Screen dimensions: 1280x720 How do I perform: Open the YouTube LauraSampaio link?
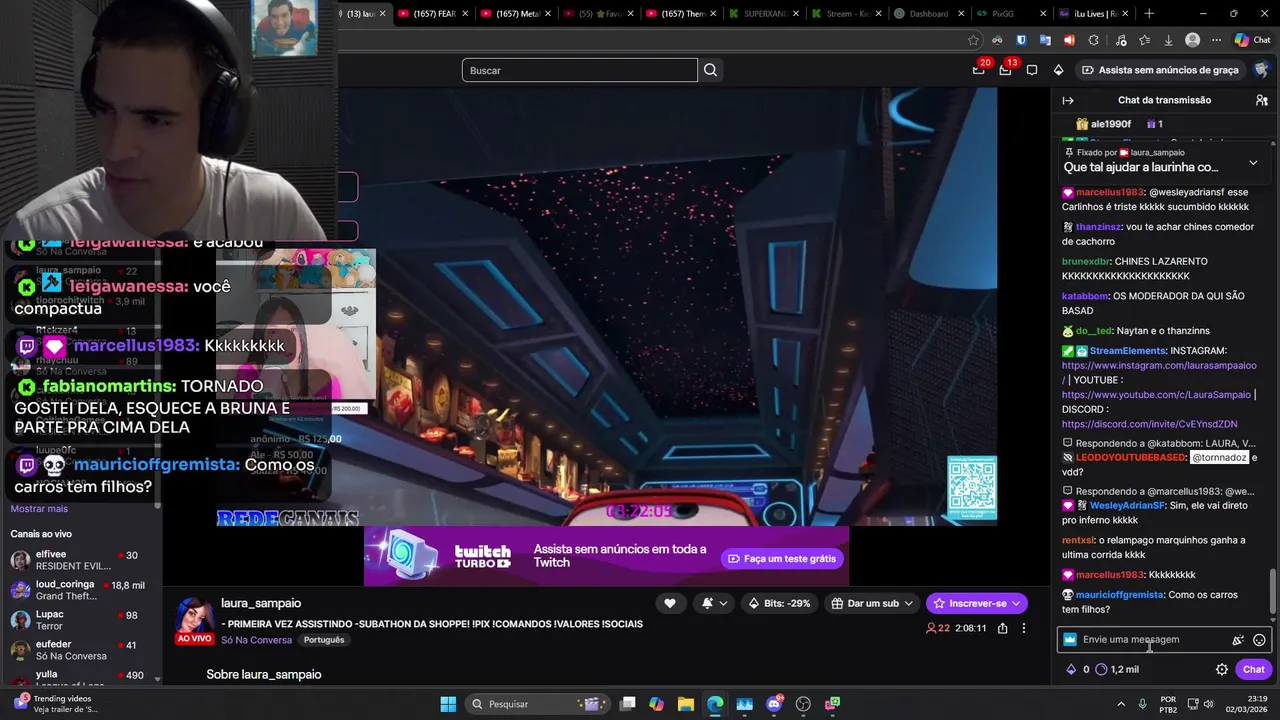pos(1156,395)
